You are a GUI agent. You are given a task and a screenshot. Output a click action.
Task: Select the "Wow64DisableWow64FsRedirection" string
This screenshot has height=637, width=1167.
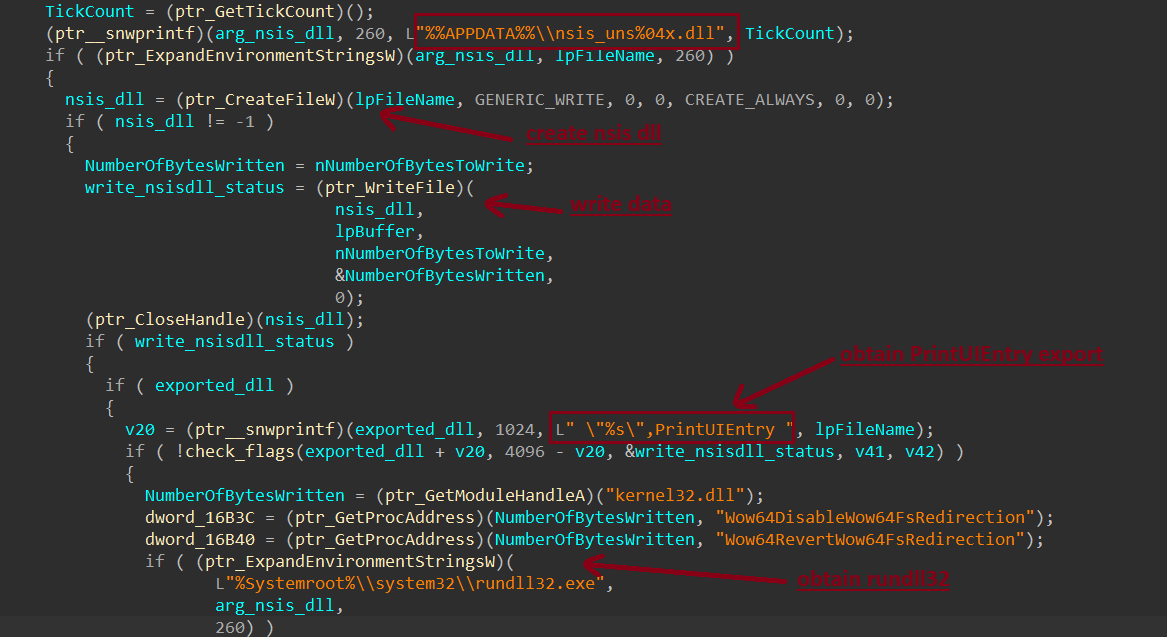point(875,517)
